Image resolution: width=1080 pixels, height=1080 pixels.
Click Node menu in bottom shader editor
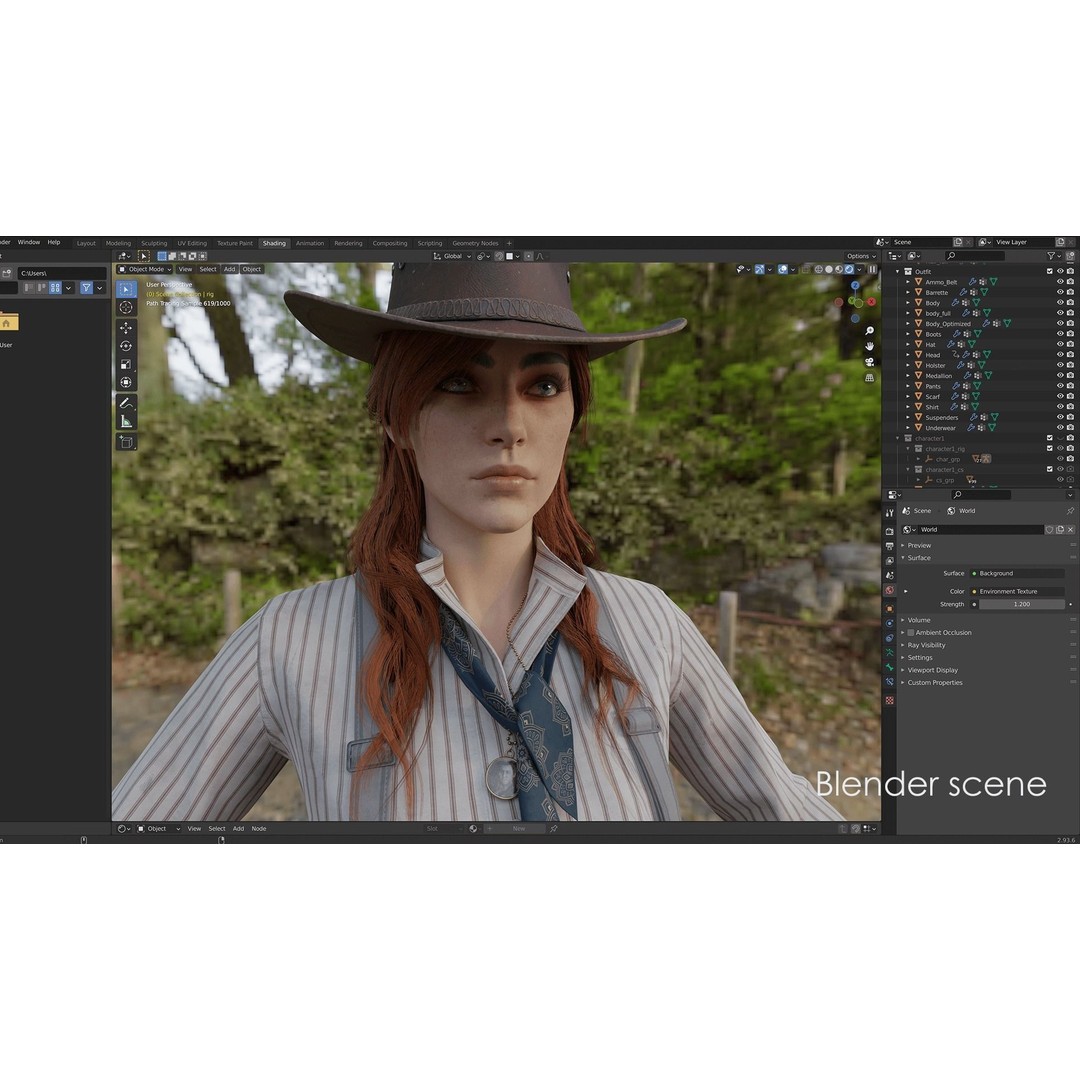click(259, 829)
